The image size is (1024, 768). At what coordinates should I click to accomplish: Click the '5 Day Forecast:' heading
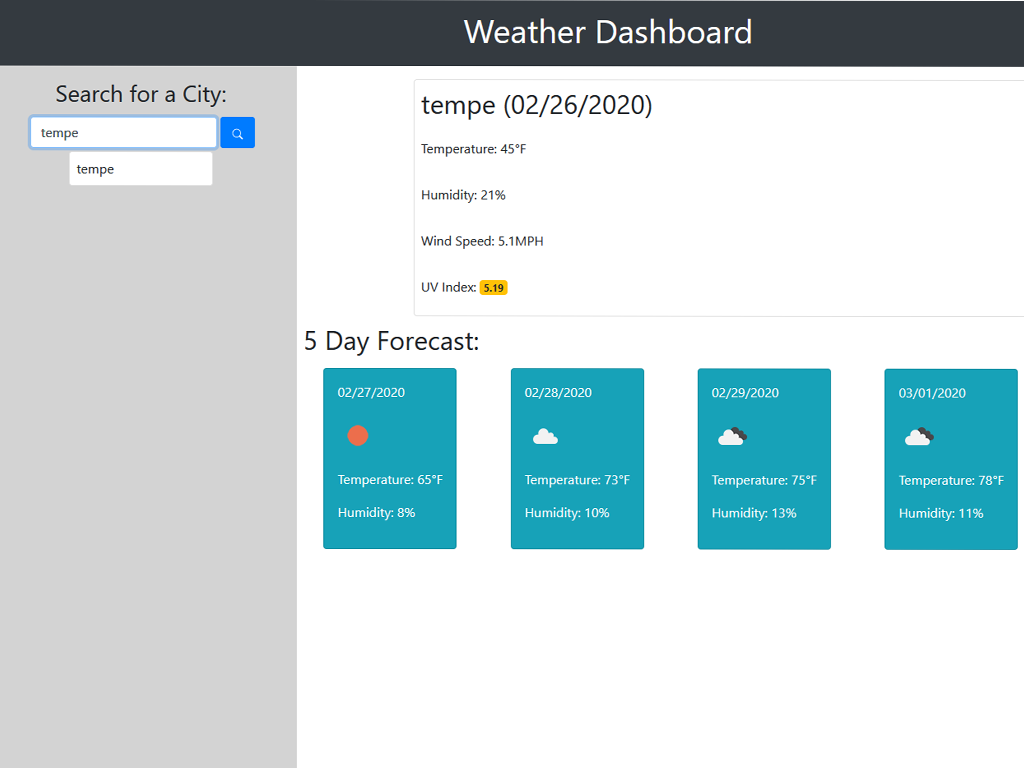pyautogui.click(x=391, y=341)
